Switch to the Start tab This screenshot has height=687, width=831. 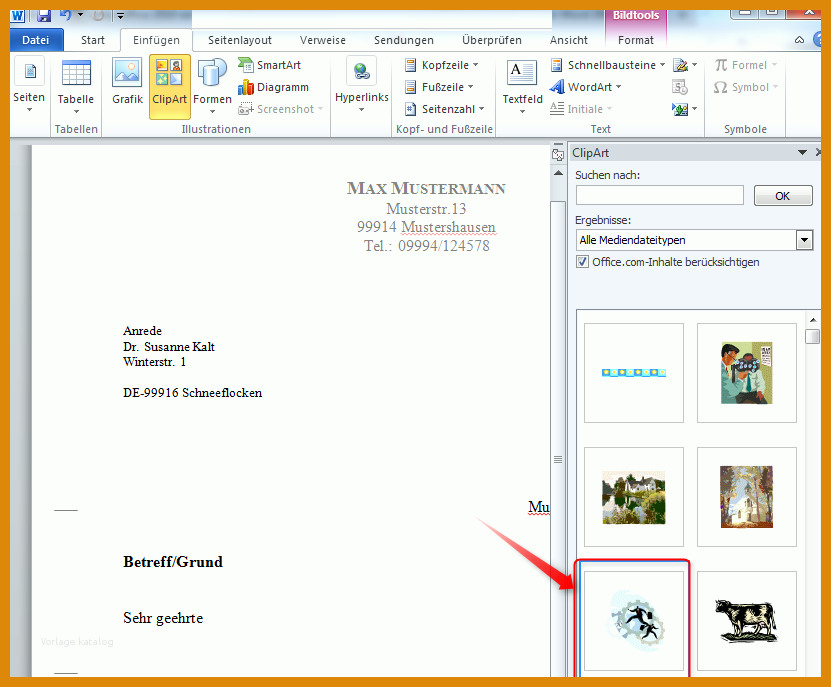point(93,40)
